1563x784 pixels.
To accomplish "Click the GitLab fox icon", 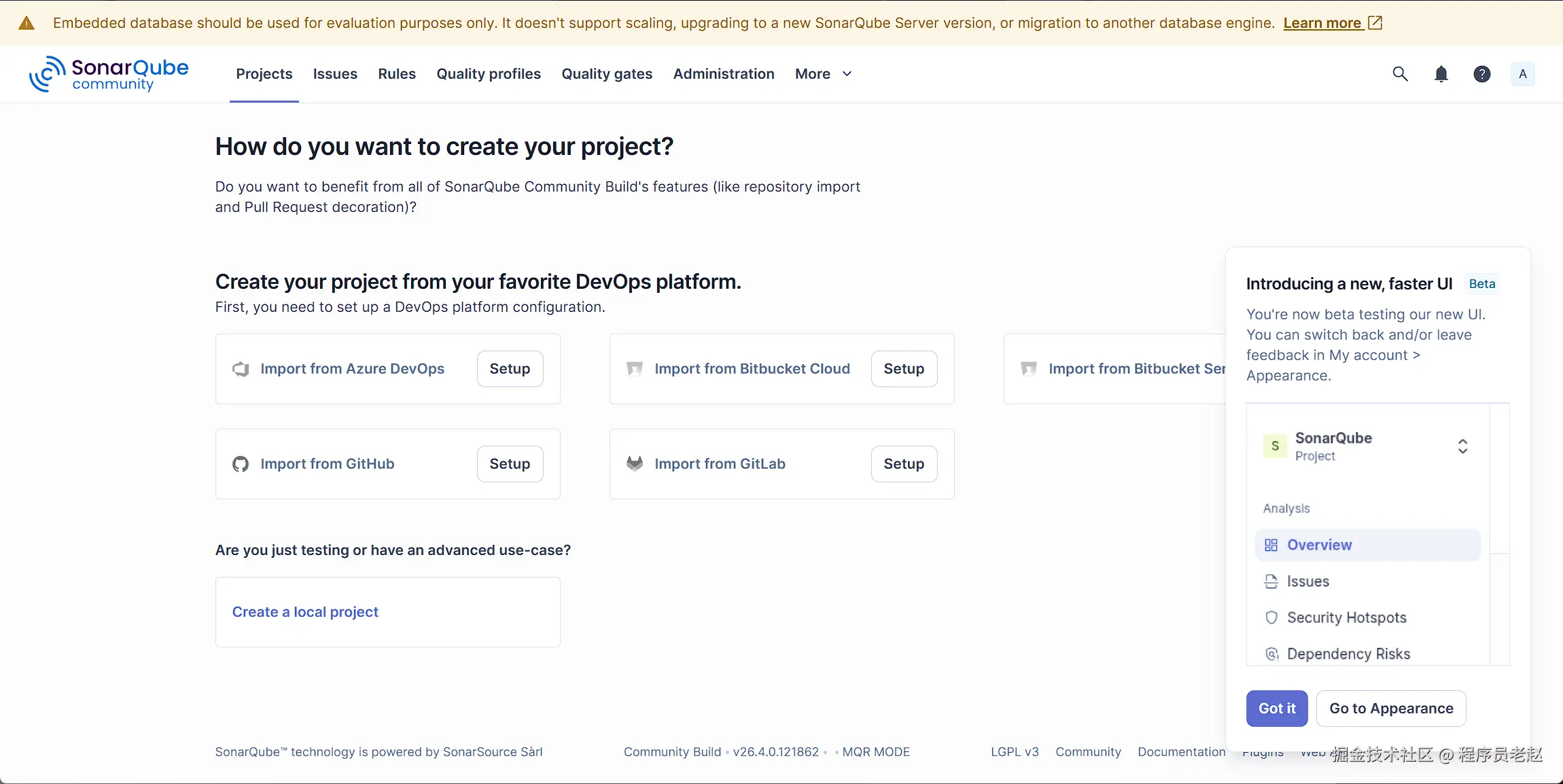I will pyautogui.click(x=635, y=464).
